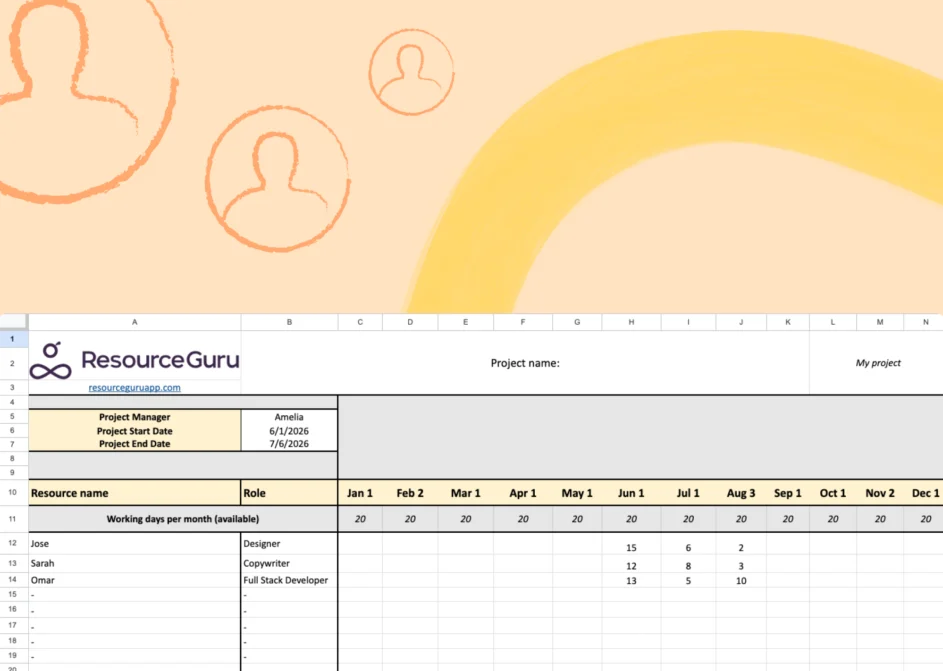Click the 'Oct 1' month header
The image size is (943, 671).
pos(833,493)
